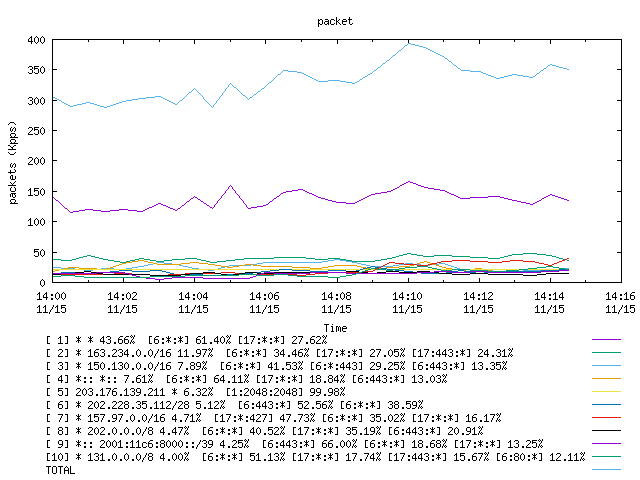Screen dimensions: 640x480
Task: Click the x-axis tick label '14:10'
Action: coord(407,296)
